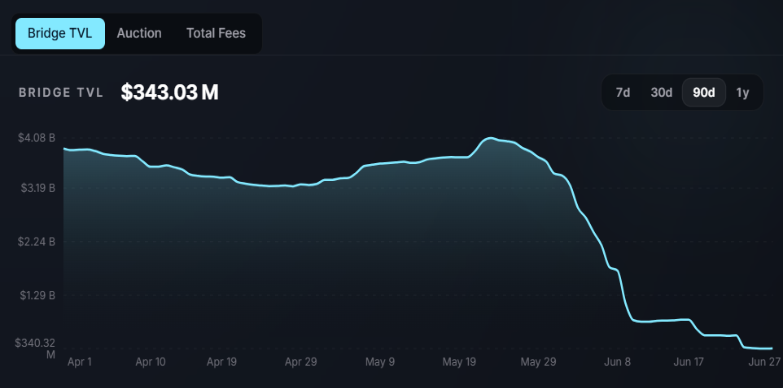Viewport: 783px width, 388px height.
Task: Switch to the Auction tab
Action: (x=139, y=33)
